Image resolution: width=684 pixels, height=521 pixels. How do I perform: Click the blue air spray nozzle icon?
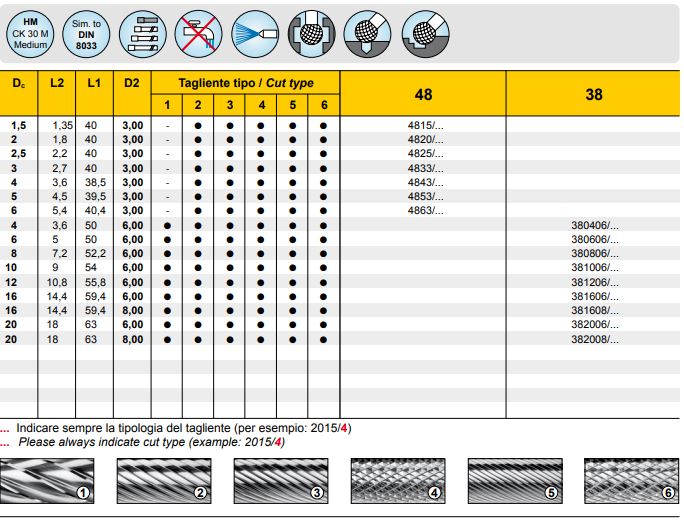(x=253, y=33)
